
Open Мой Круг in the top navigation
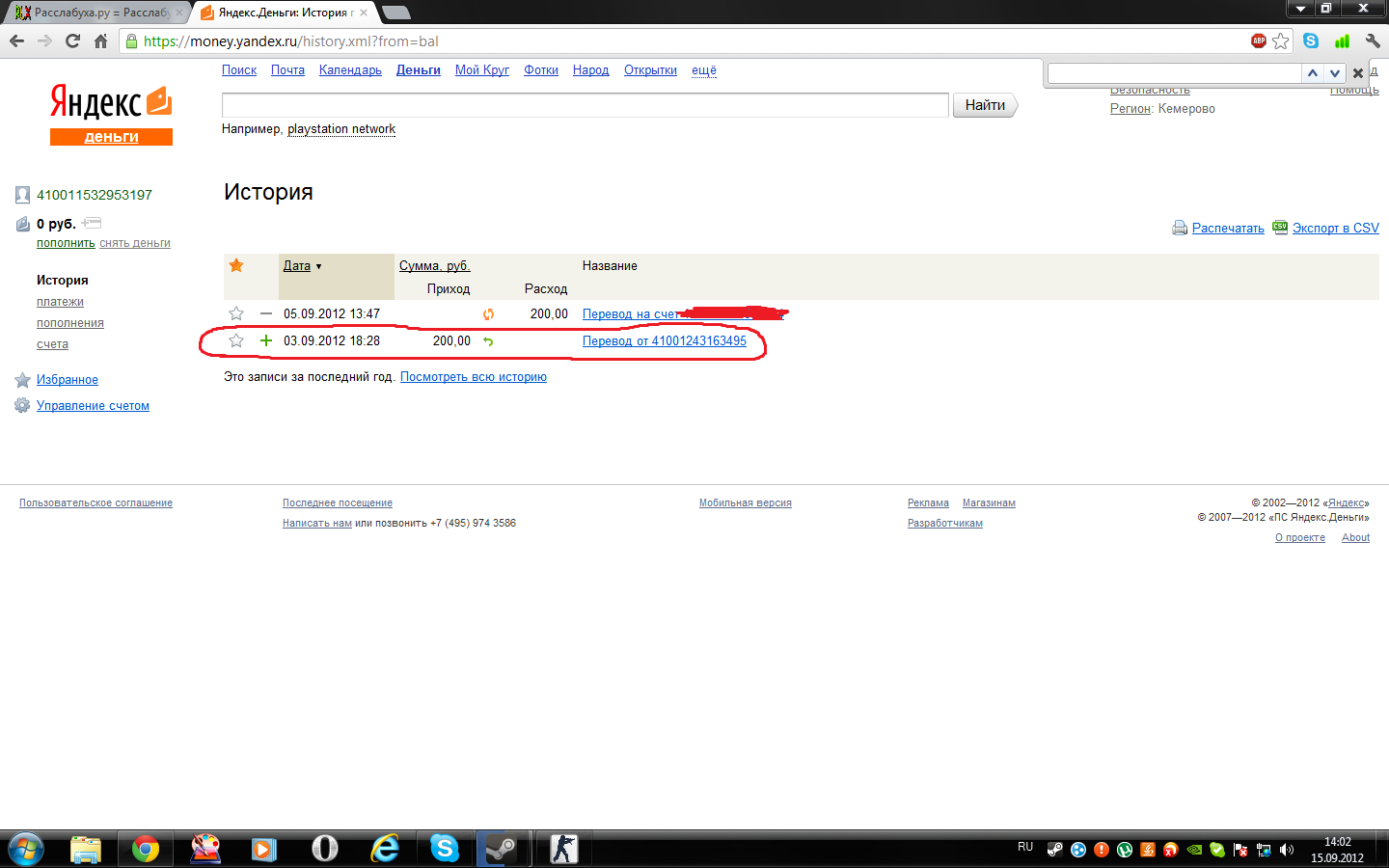pos(482,70)
